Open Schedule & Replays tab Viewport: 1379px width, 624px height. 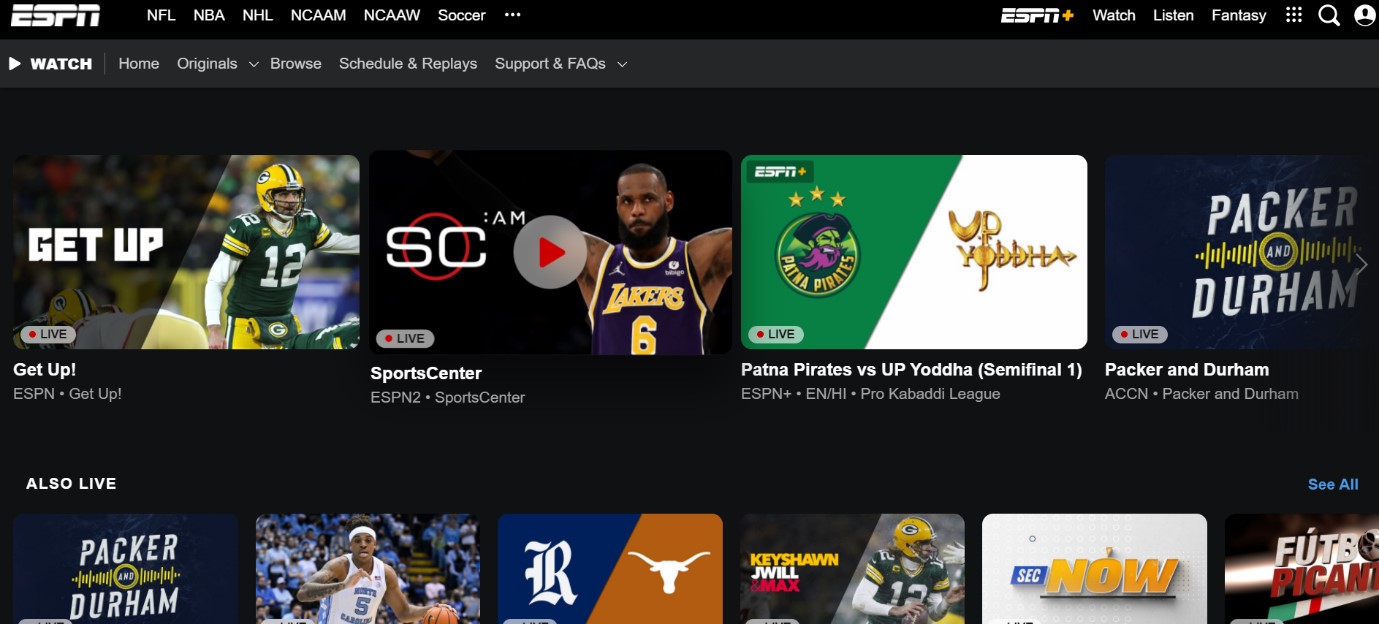click(x=408, y=63)
